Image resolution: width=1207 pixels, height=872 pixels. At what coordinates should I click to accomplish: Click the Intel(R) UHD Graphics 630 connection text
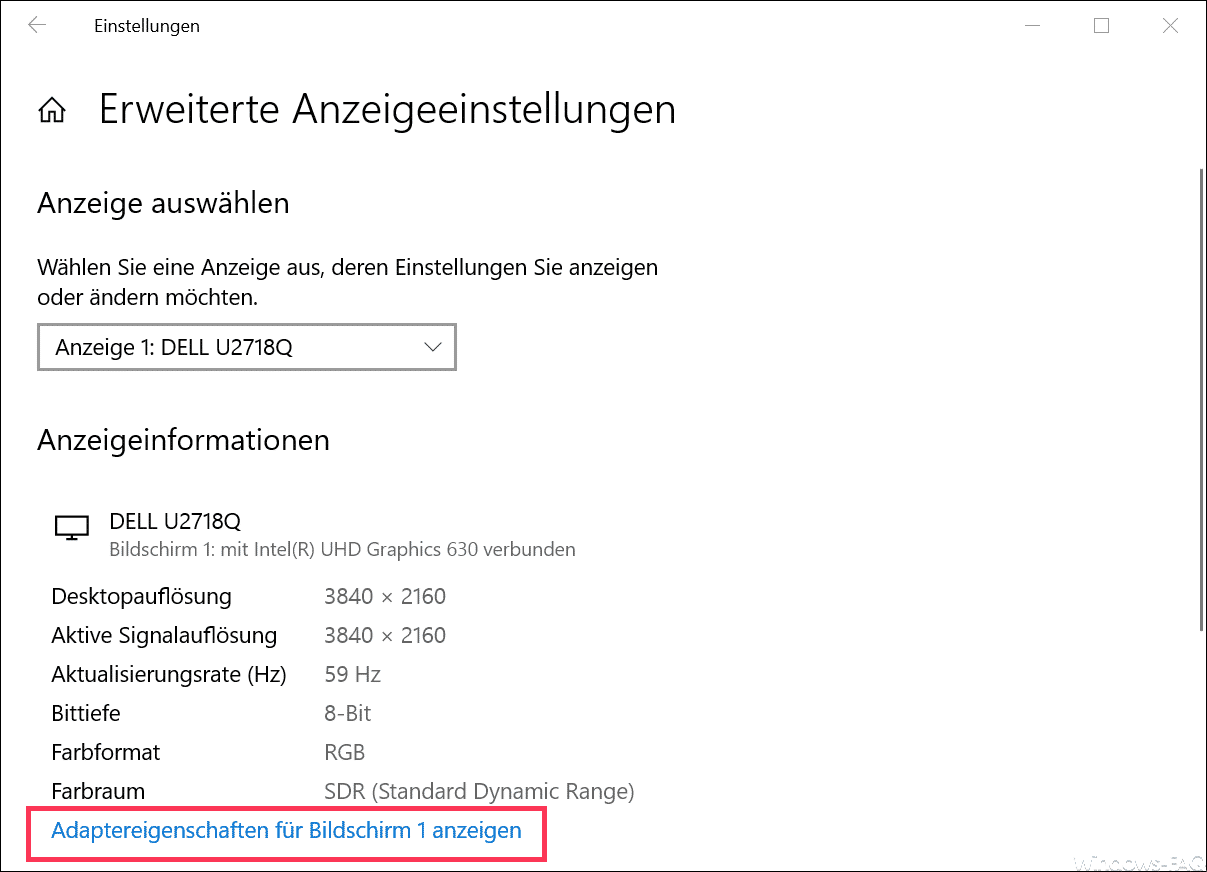pyautogui.click(x=342, y=549)
